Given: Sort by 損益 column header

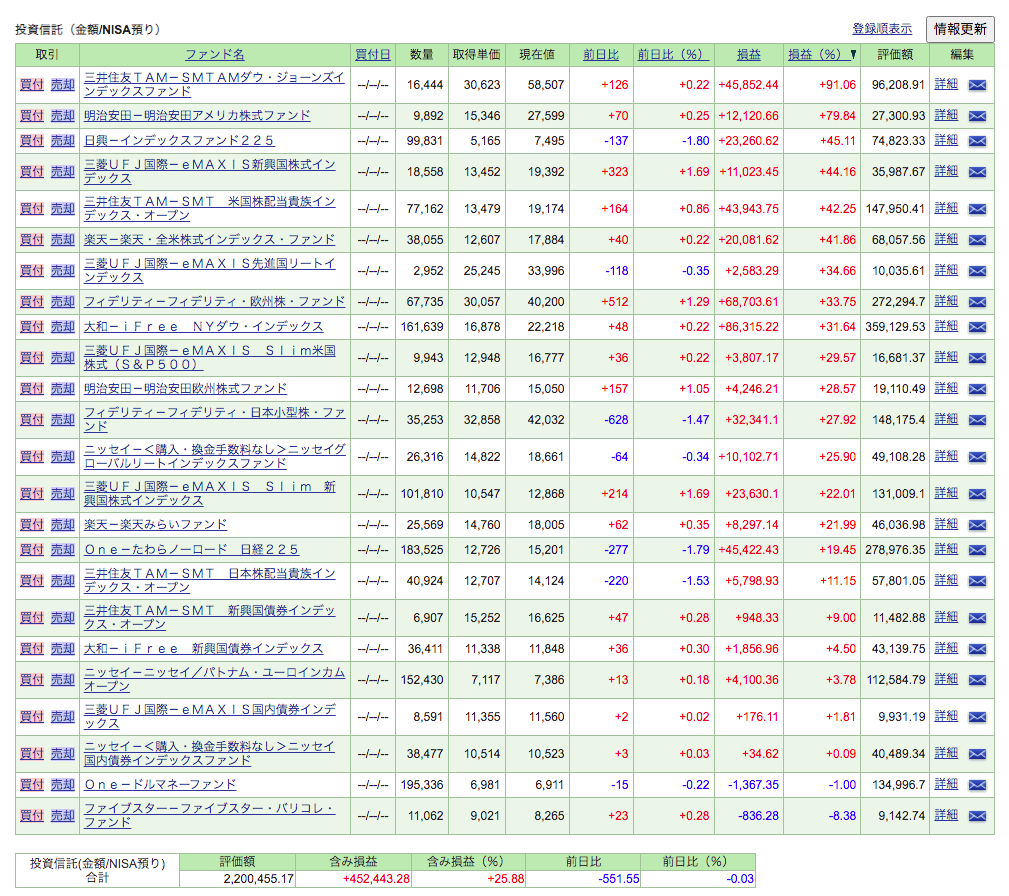Looking at the screenshot, I should click(748, 55).
